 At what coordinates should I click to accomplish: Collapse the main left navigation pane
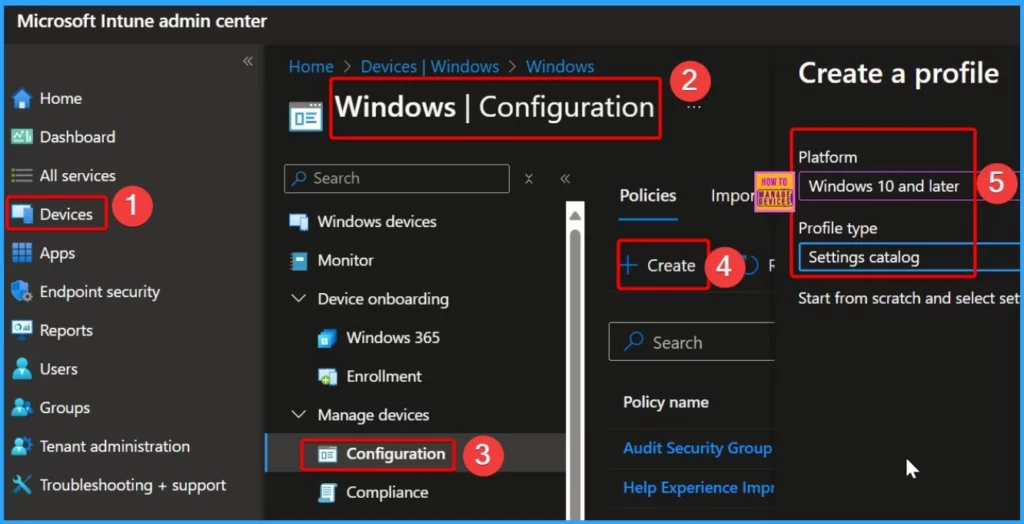point(248,61)
